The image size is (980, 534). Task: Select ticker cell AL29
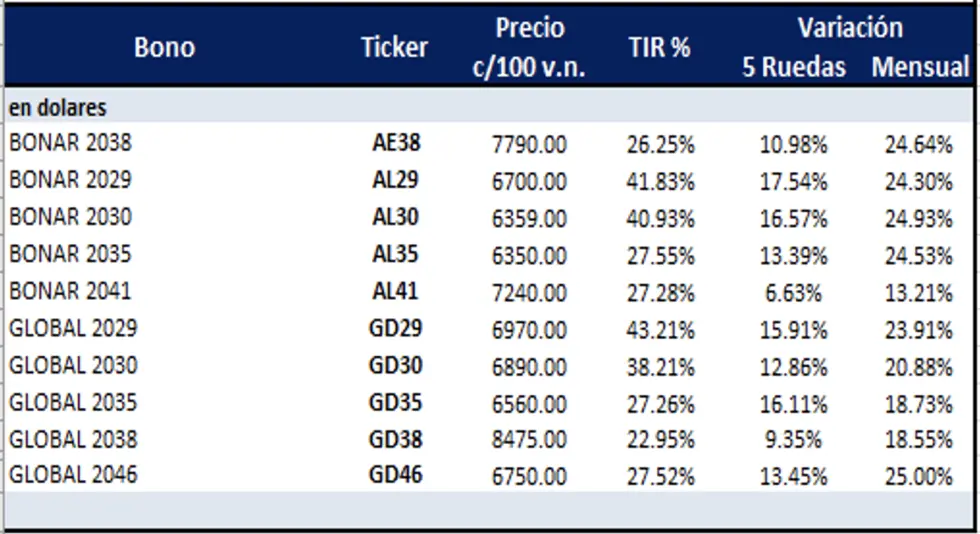[395, 180]
